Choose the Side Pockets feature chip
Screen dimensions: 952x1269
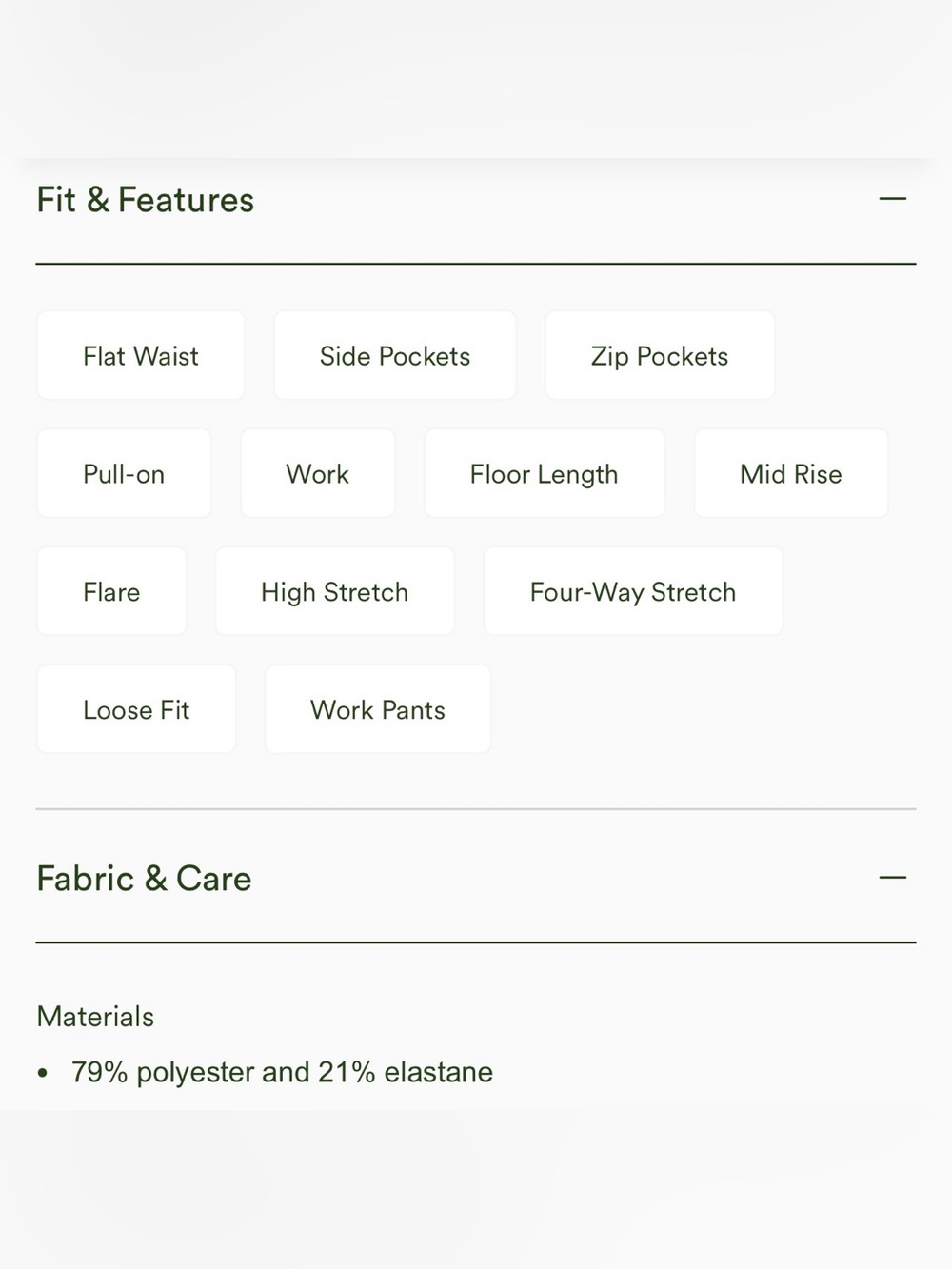395,355
